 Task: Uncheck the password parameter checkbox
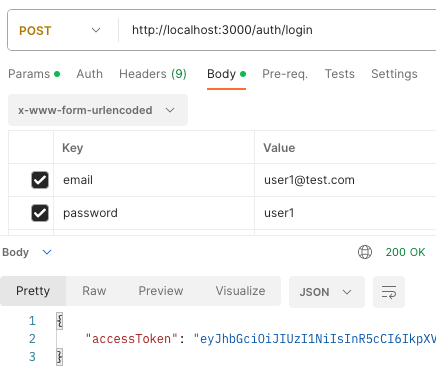click(x=40, y=213)
